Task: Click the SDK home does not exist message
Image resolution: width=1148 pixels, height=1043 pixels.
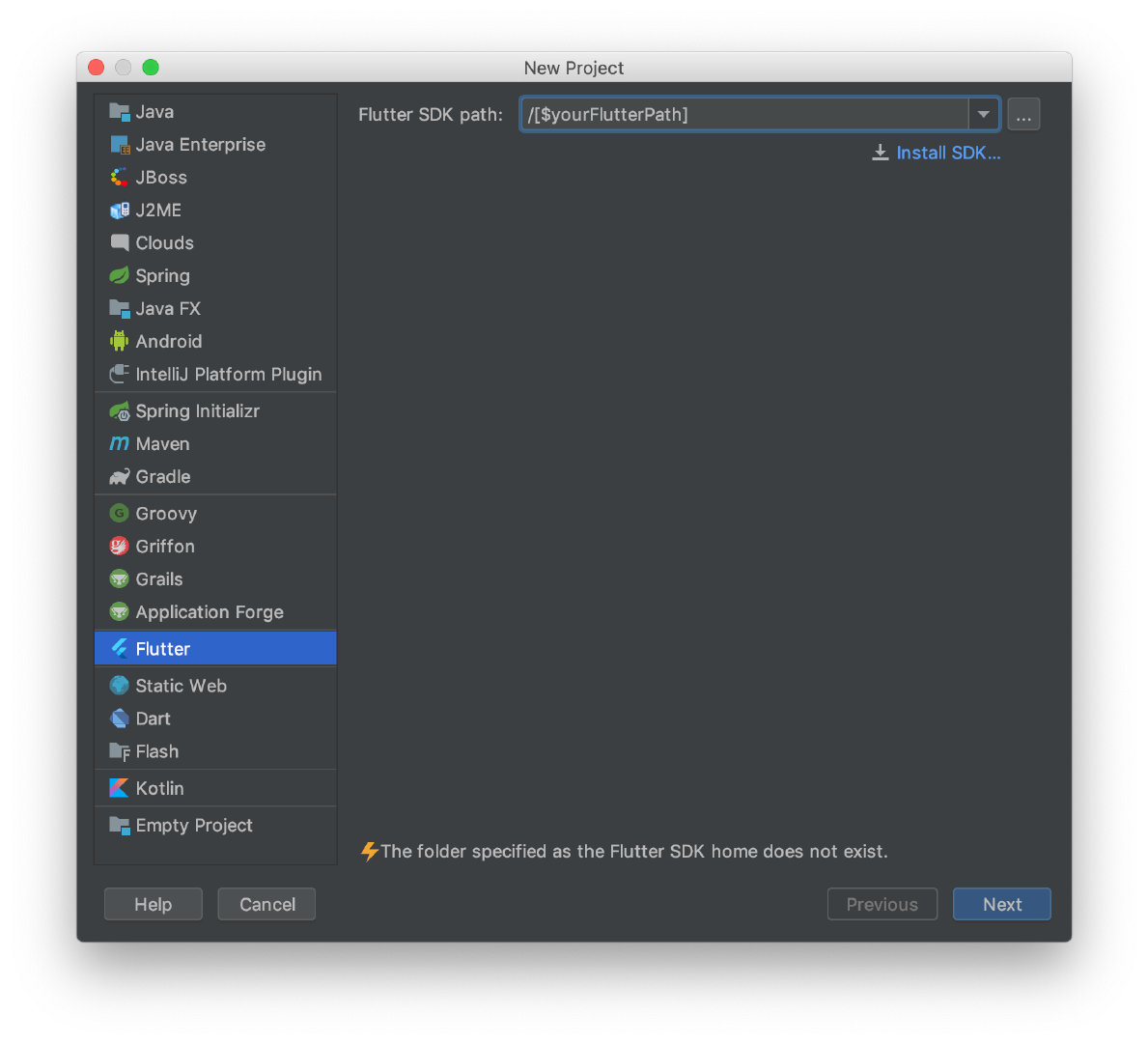Action: click(x=634, y=851)
